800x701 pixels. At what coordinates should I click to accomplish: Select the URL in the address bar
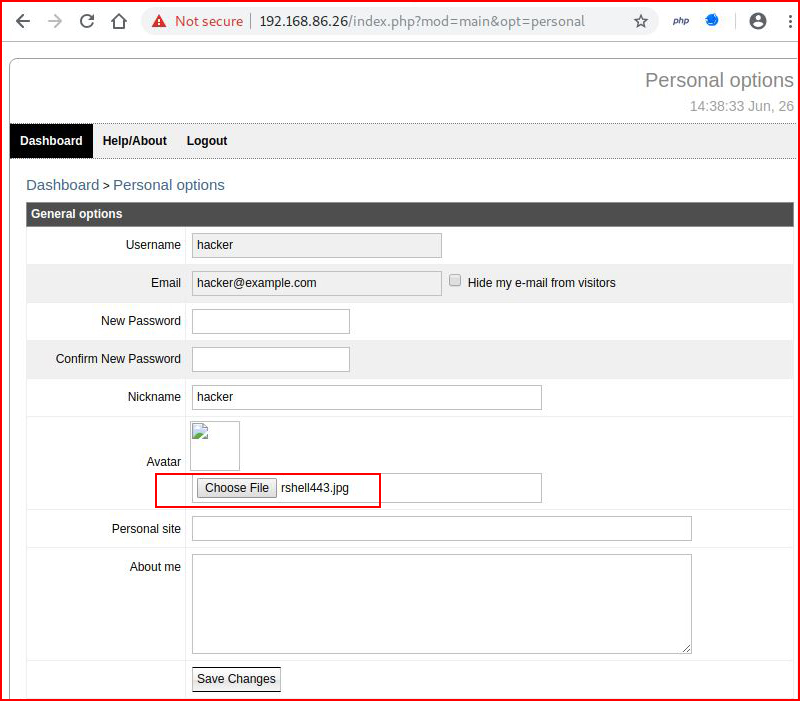422,21
